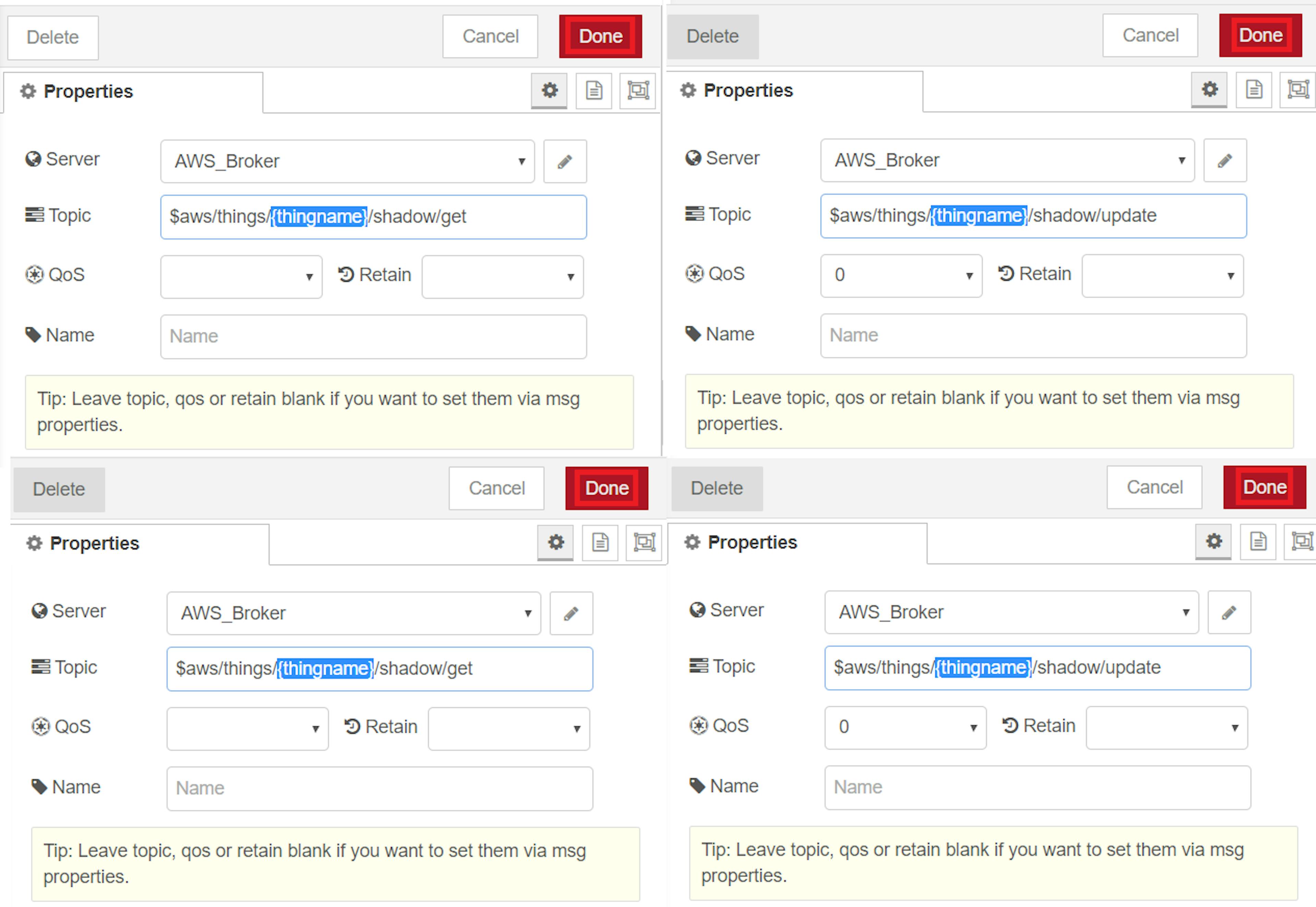Screen dimensions: 1316x907
Task: Open Retain dropdown in bottom-right panel
Action: (1167, 727)
